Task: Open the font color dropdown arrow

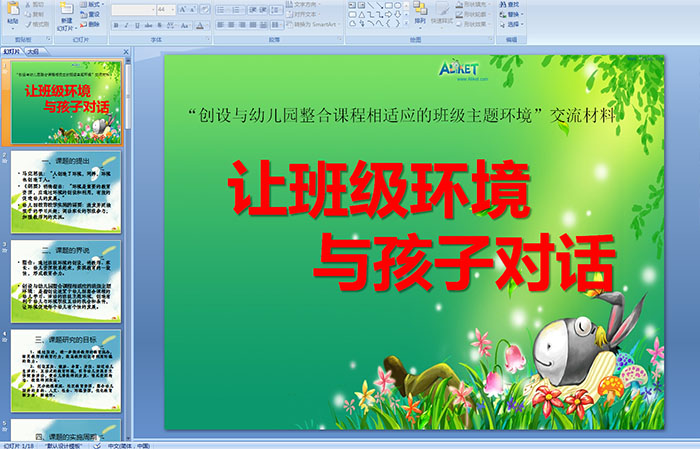Action: click(x=208, y=25)
